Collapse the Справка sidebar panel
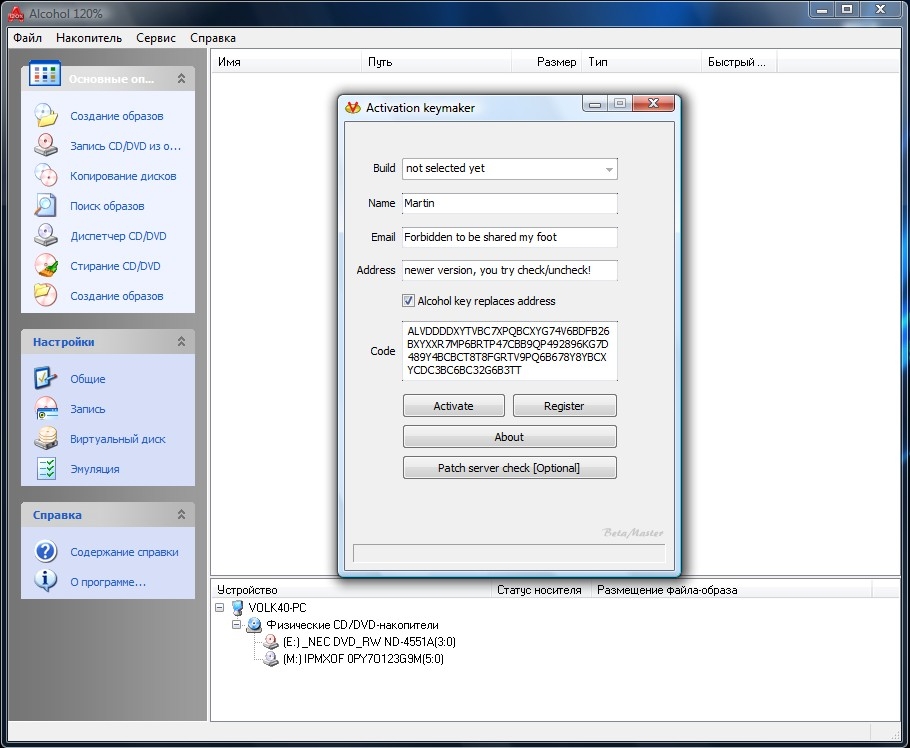This screenshot has width=910, height=748. point(181,515)
